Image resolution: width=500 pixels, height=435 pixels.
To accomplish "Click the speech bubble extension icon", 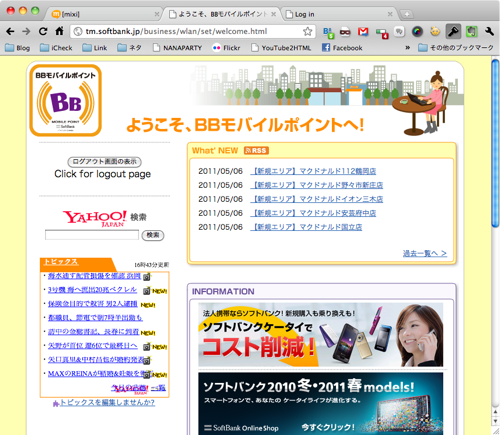I will 399,32.
